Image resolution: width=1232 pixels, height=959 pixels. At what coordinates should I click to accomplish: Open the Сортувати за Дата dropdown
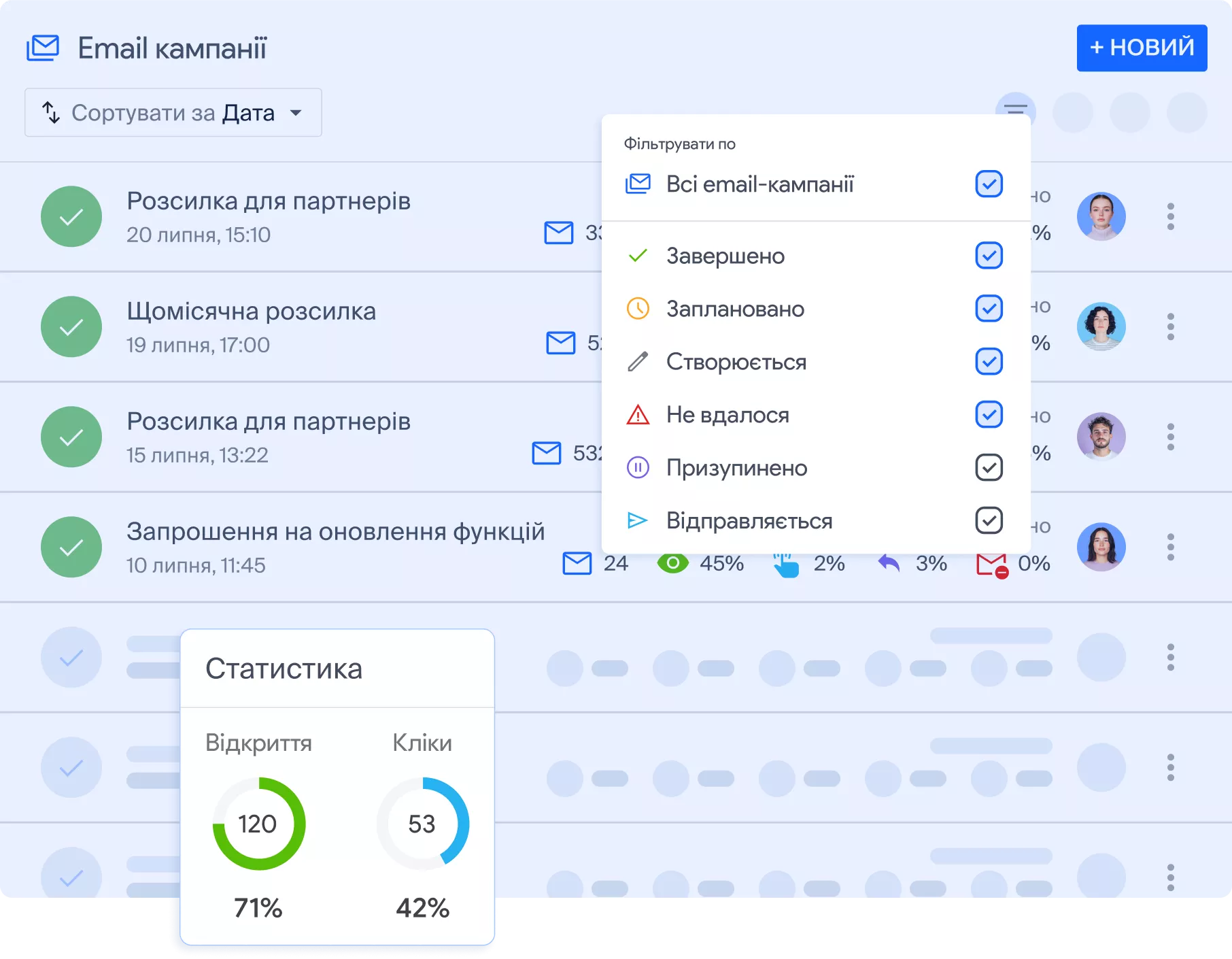pos(172,112)
